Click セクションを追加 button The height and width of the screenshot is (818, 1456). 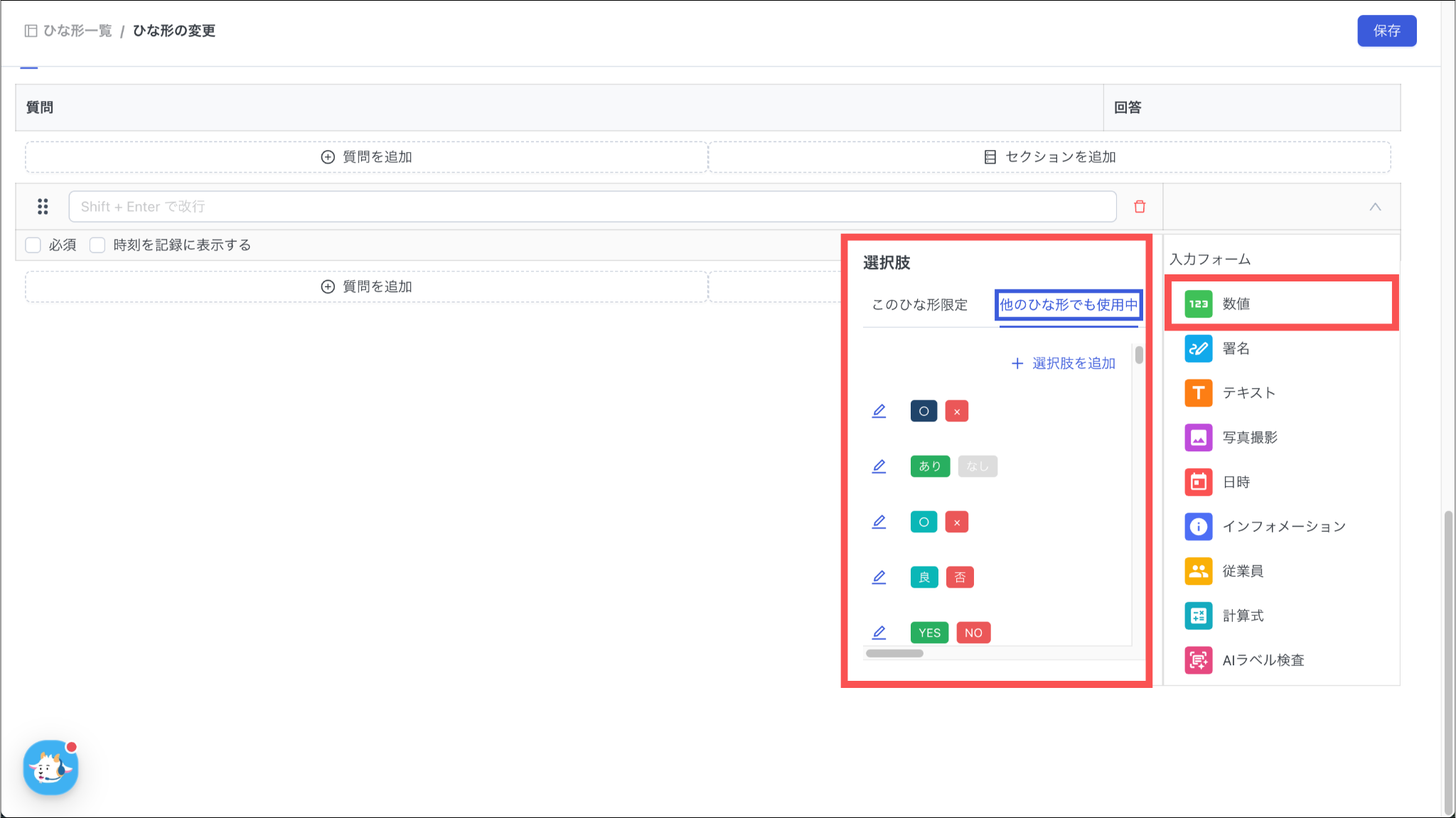tap(1049, 157)
